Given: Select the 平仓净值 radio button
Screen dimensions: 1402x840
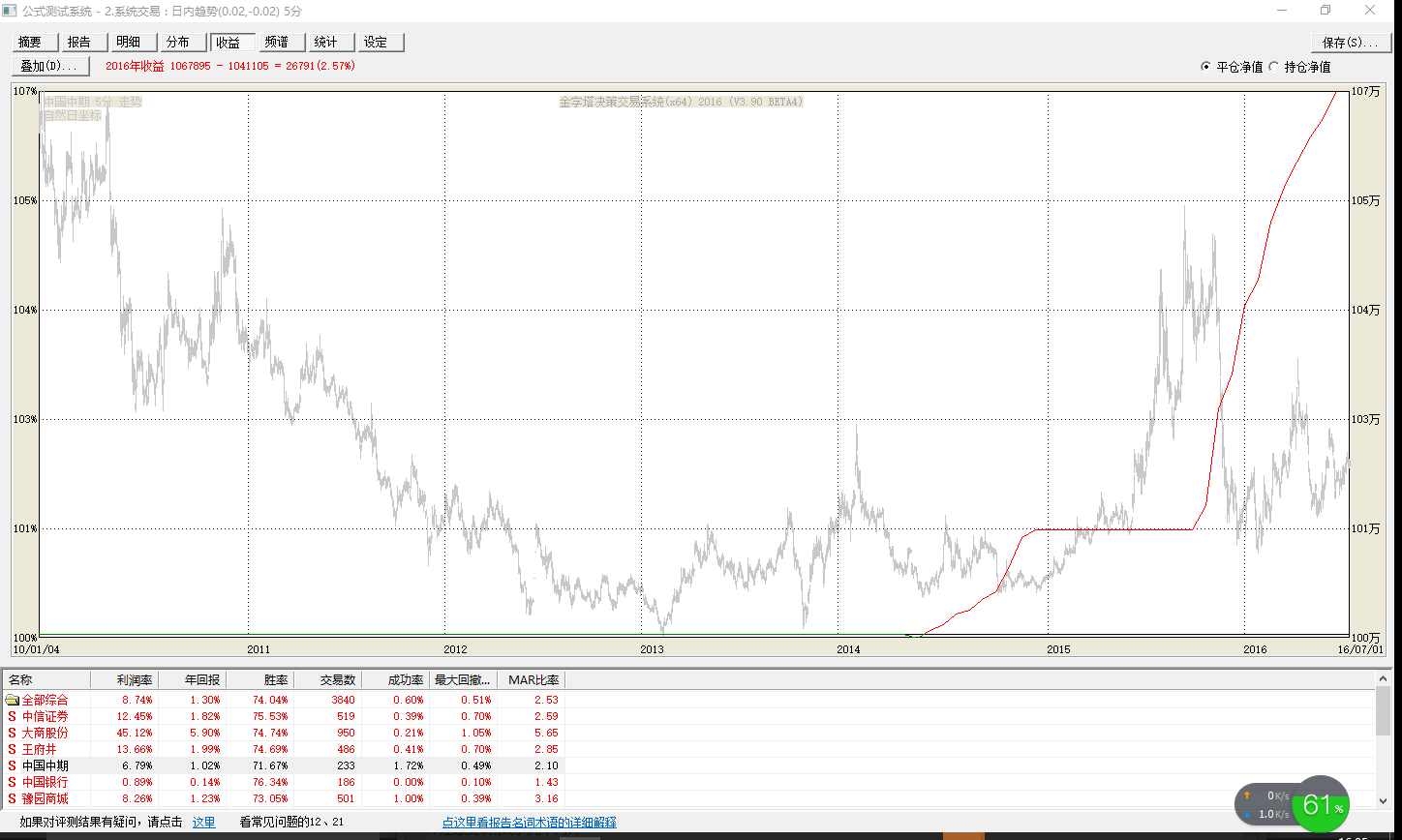Looking at the screenshot, I should pos(1205,67).
